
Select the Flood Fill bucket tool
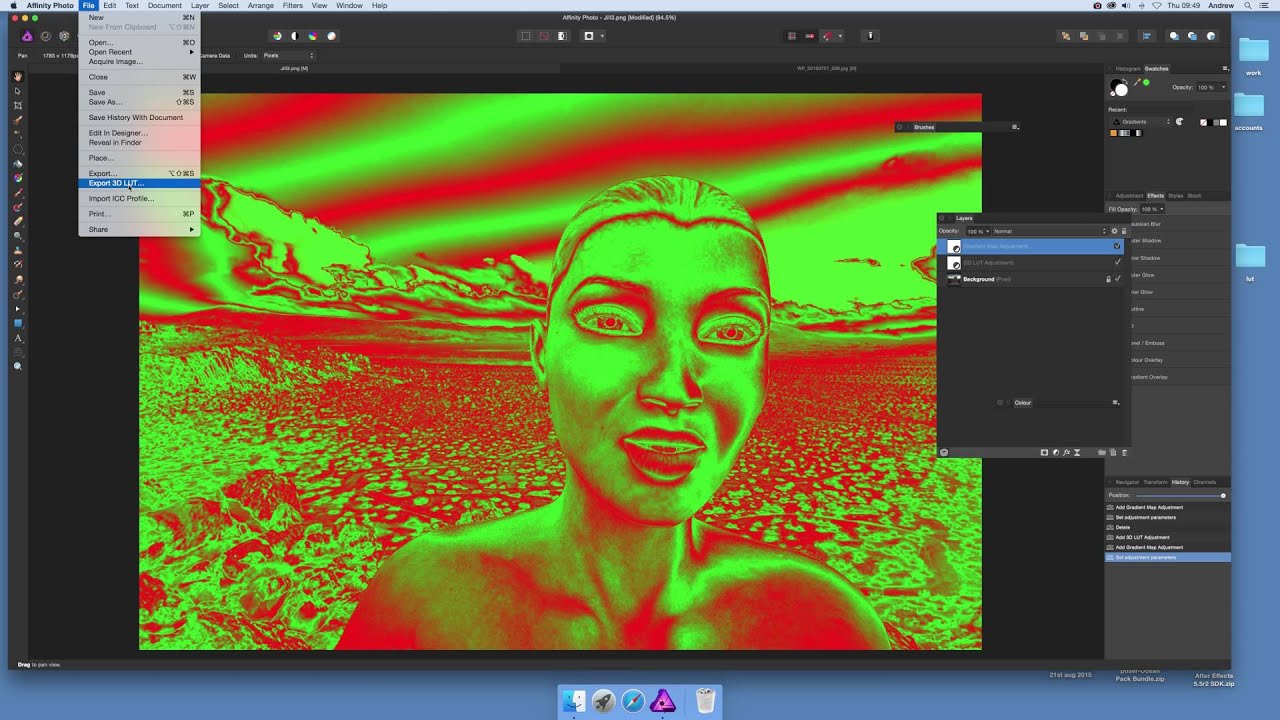18,163
